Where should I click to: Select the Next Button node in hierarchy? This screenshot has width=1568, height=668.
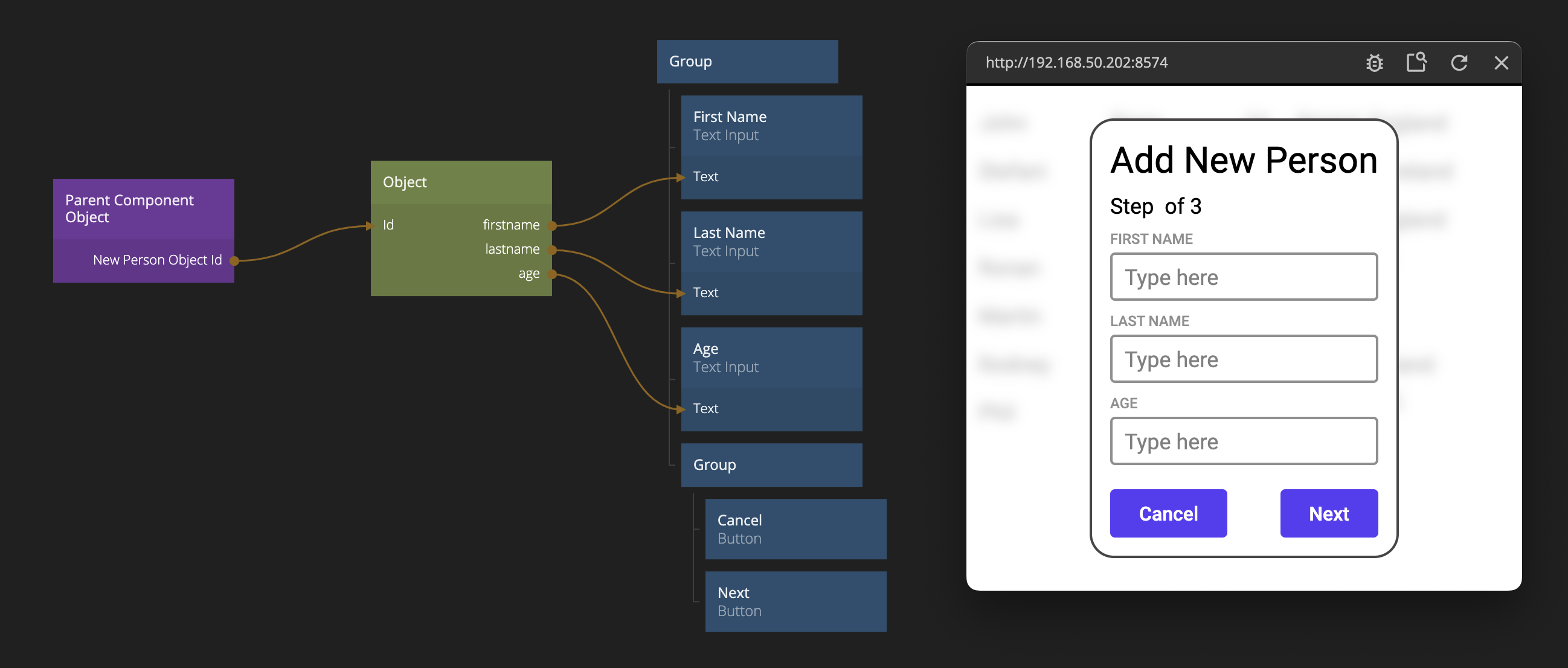coord(795,601)
